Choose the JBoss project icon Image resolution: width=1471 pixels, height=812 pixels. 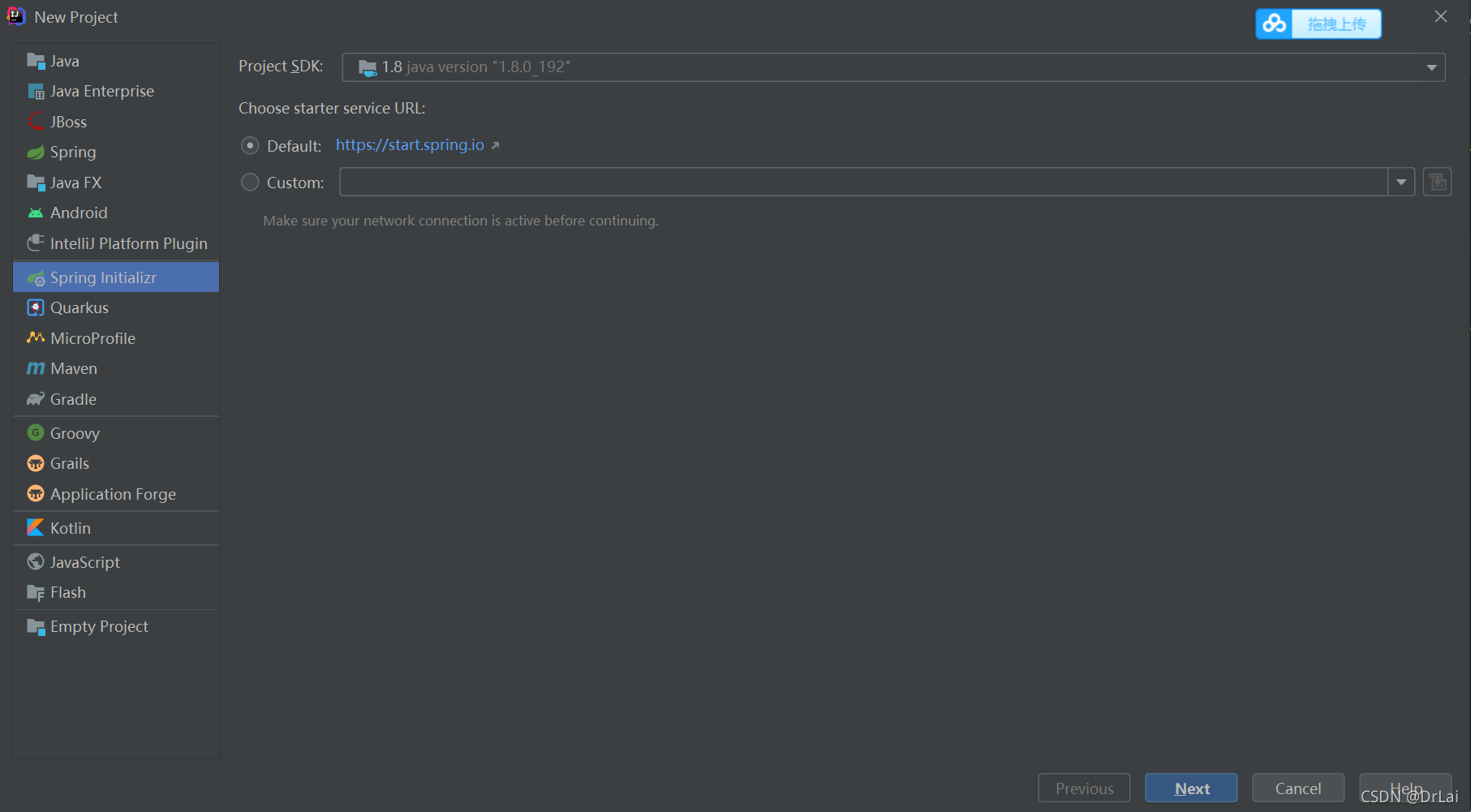pyautogui.click(x=36, y=122)
